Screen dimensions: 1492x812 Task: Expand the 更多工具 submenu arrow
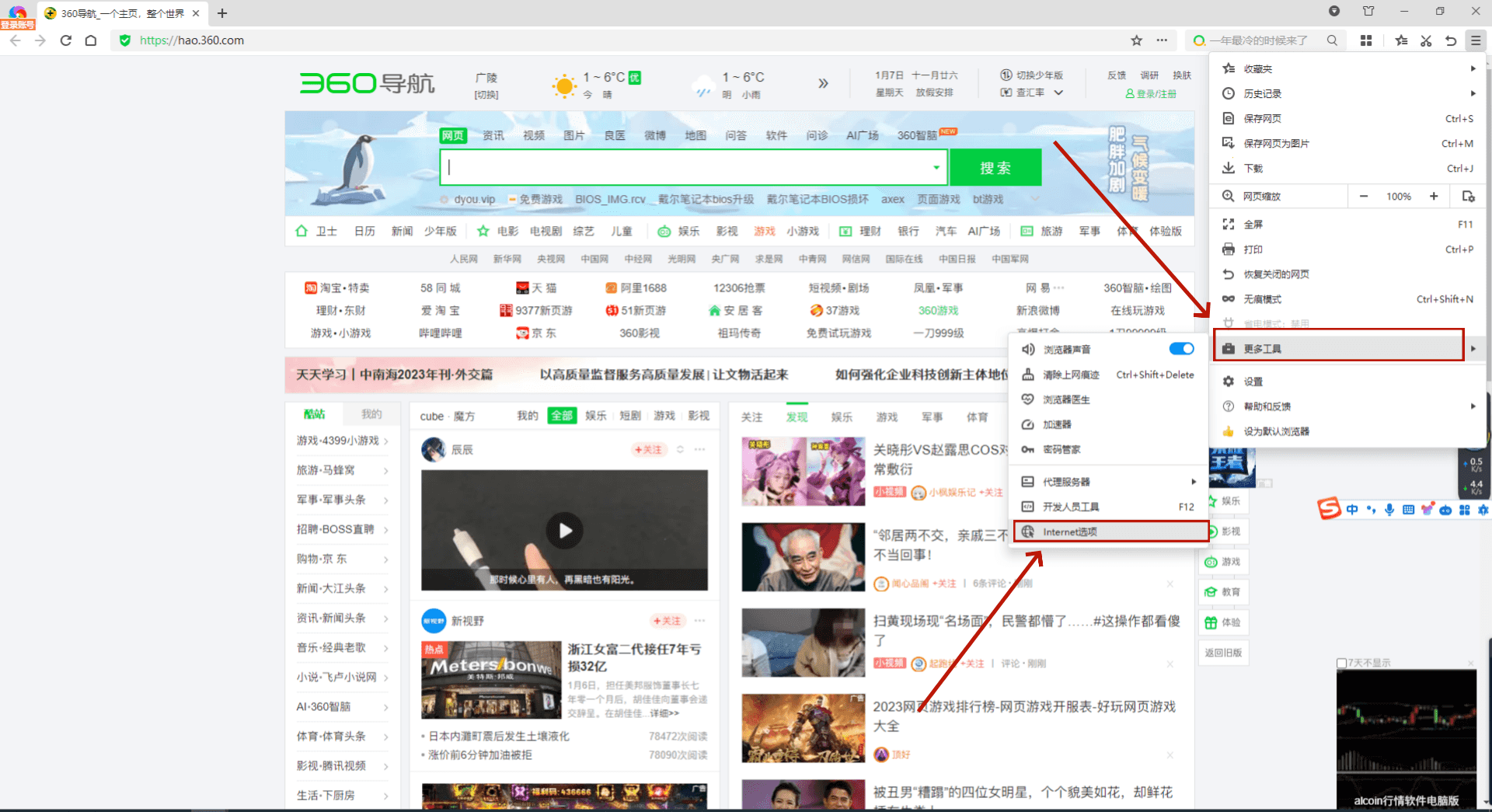coord(1473,348)
